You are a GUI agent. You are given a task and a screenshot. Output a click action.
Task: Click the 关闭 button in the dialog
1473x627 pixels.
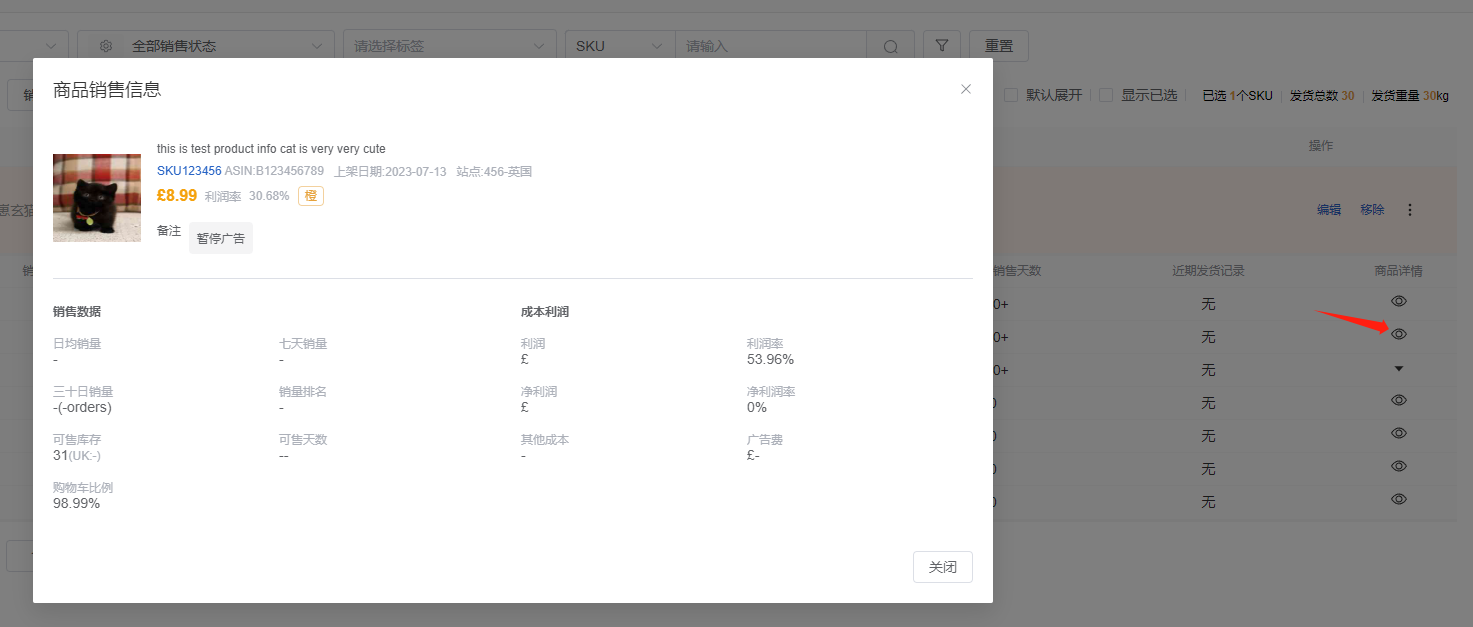[x=942, y=567]
